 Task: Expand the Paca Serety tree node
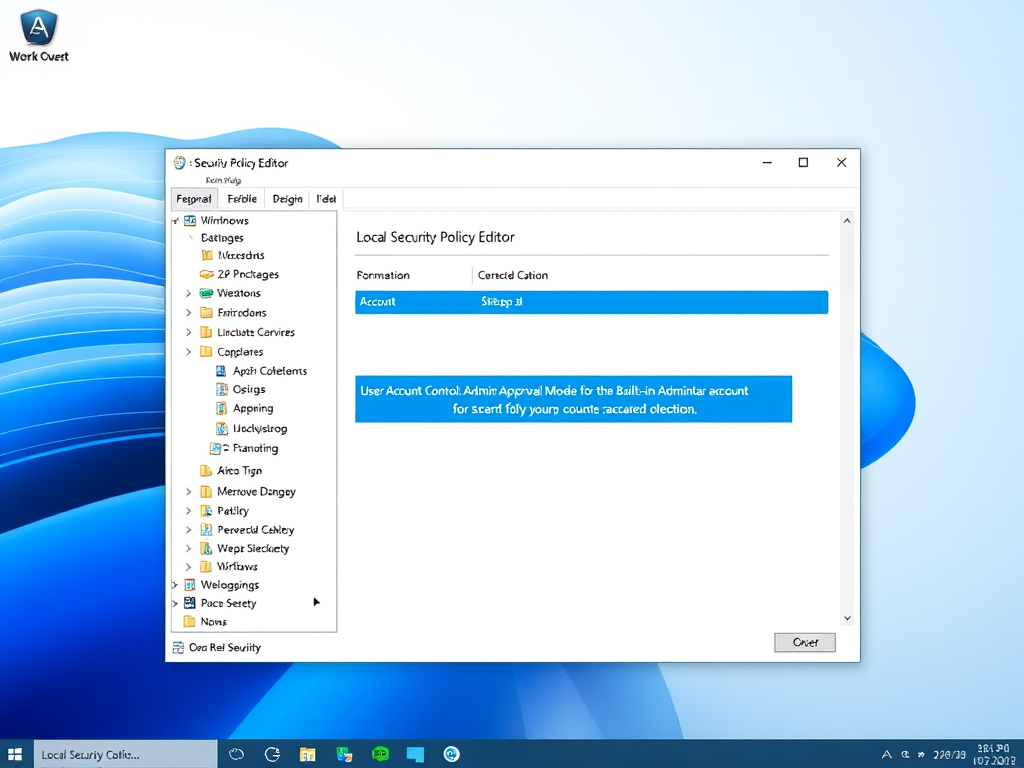pyautogui.click(x=175, y=603)
